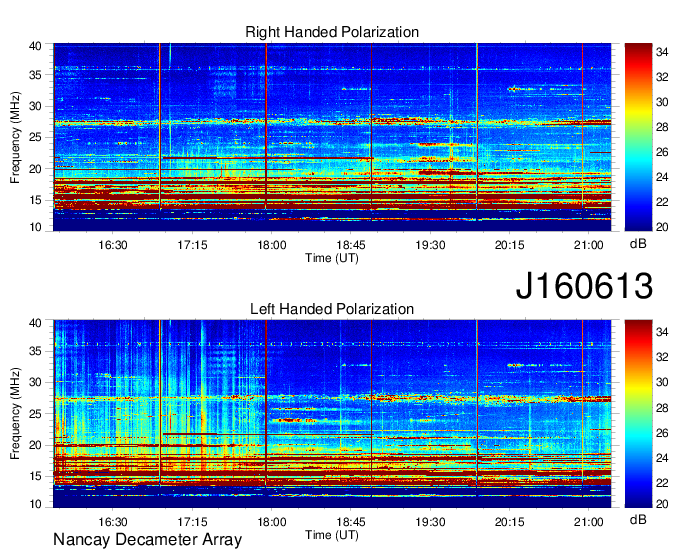Click 24 dB value on Right Handed colorbar

pyautogui.click(x=662, y=177)
